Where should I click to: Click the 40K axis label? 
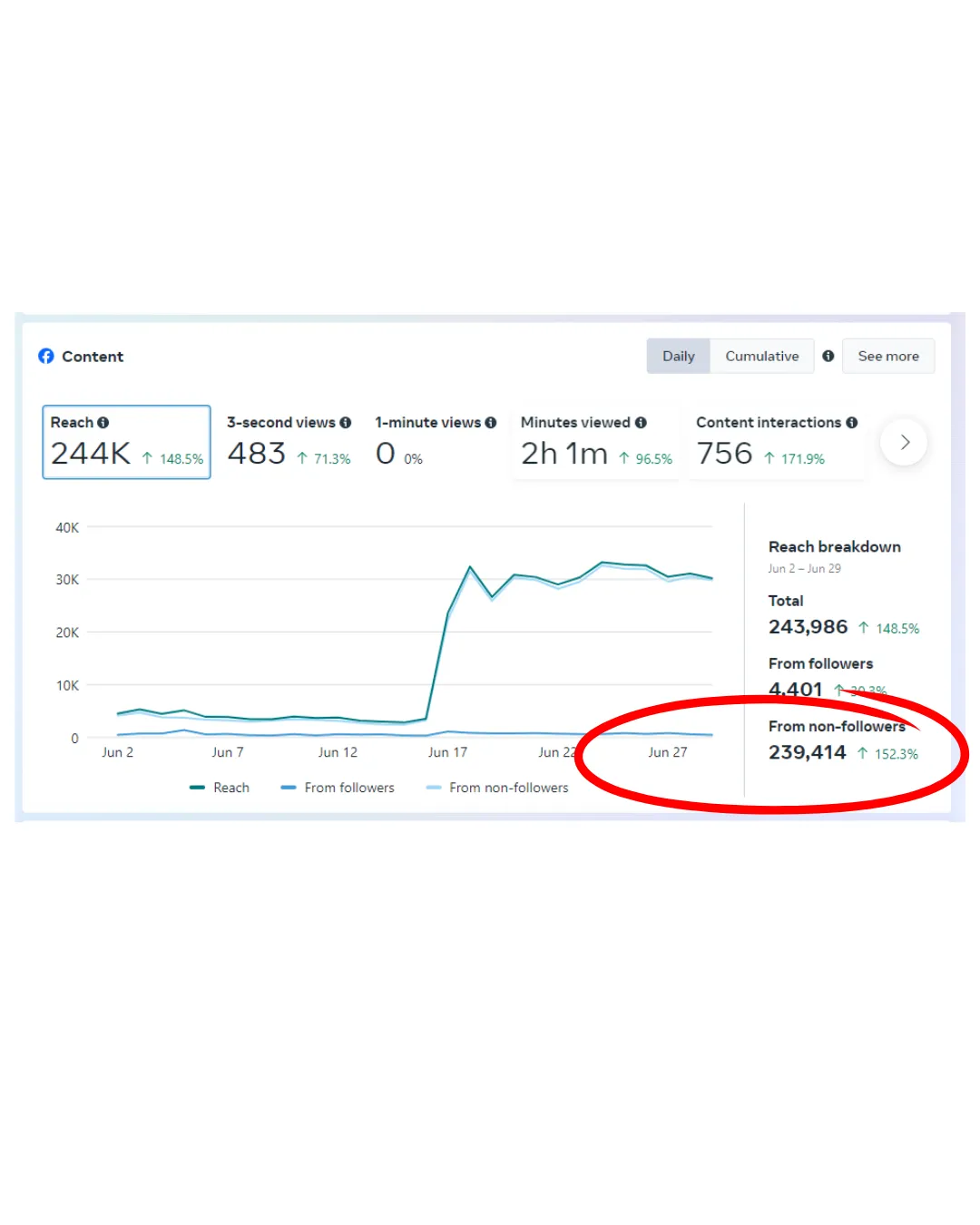pyautogui.click(x=67, y=527)
